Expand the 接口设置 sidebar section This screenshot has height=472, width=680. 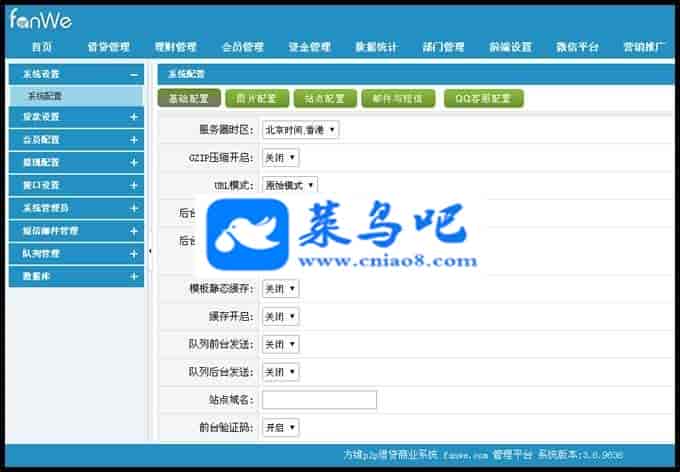click(x=134, y=185)
